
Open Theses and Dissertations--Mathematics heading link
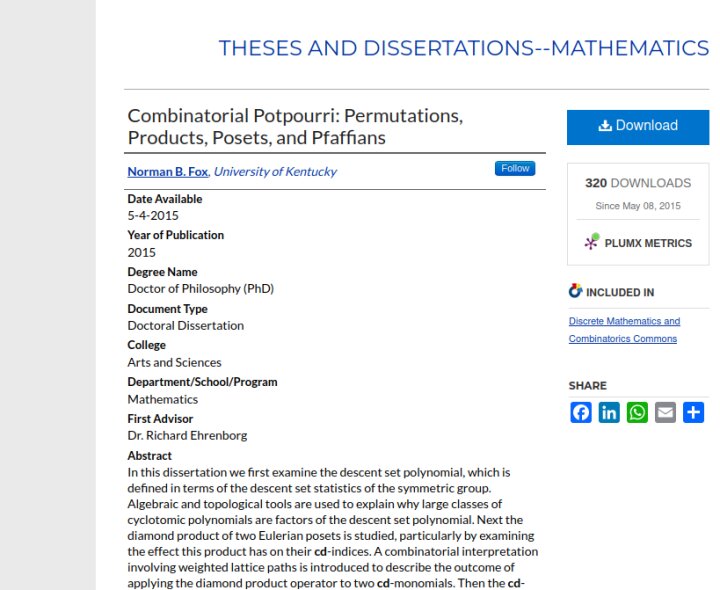[464, 48]
